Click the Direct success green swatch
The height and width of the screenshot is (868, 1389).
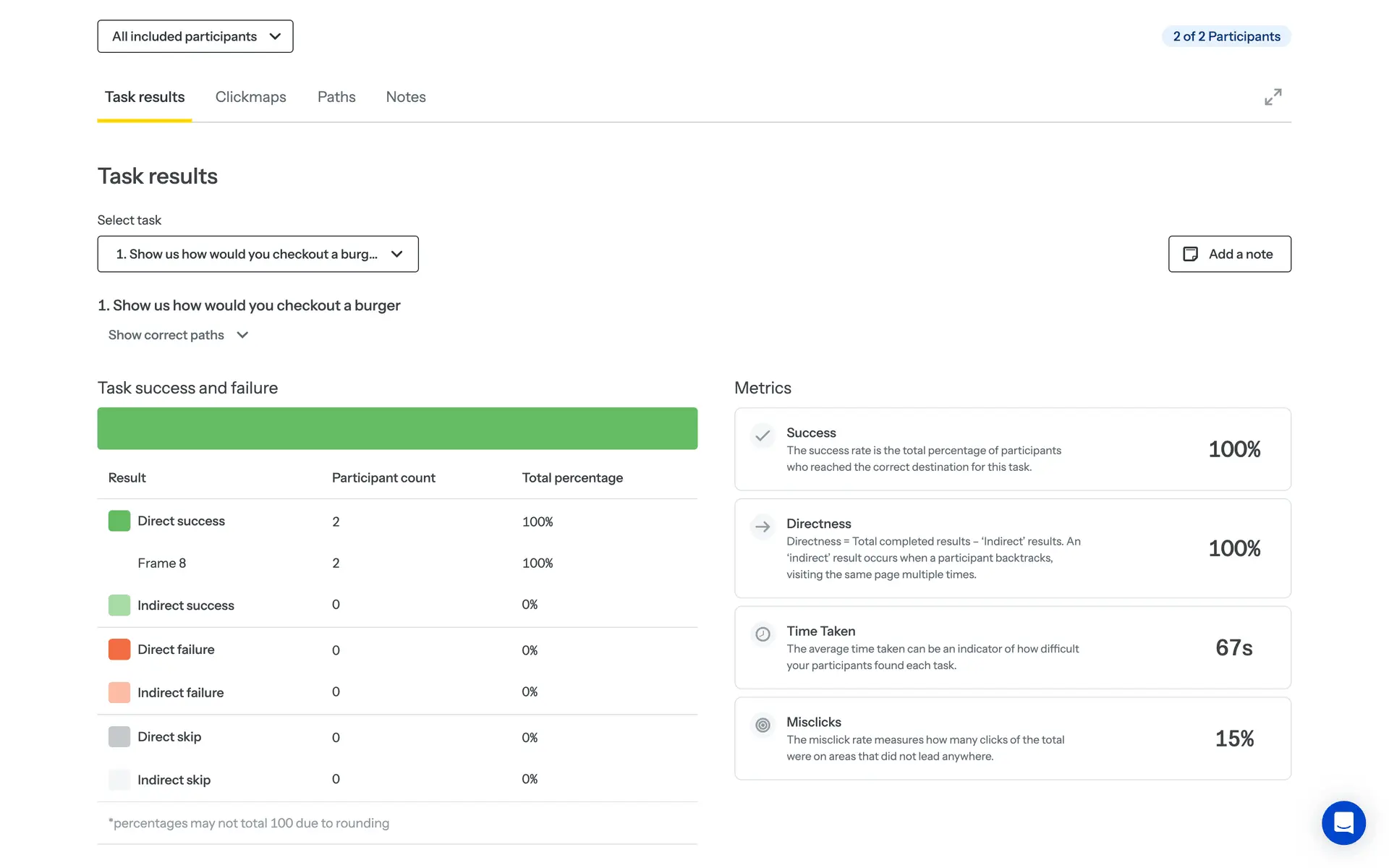point(119,521)
